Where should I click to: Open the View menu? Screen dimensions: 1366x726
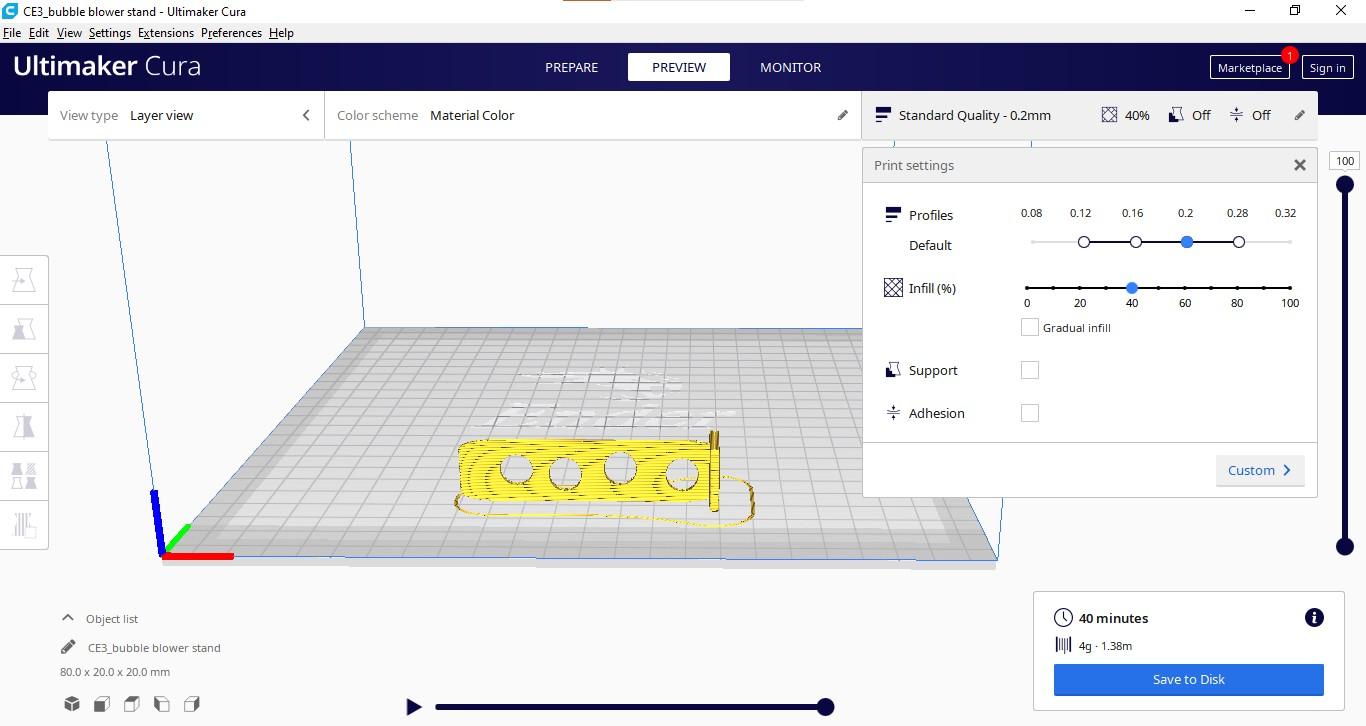coord(69,33)
